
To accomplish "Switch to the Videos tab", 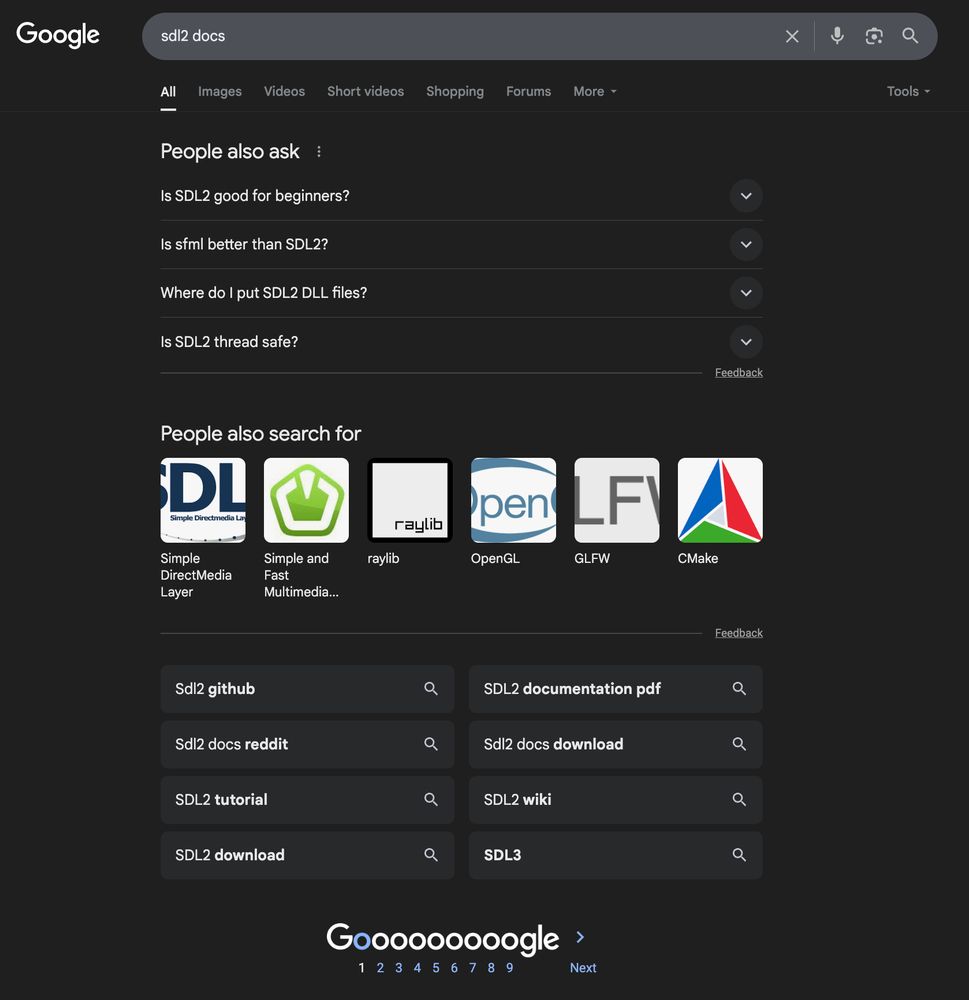I will coord(284,91).
